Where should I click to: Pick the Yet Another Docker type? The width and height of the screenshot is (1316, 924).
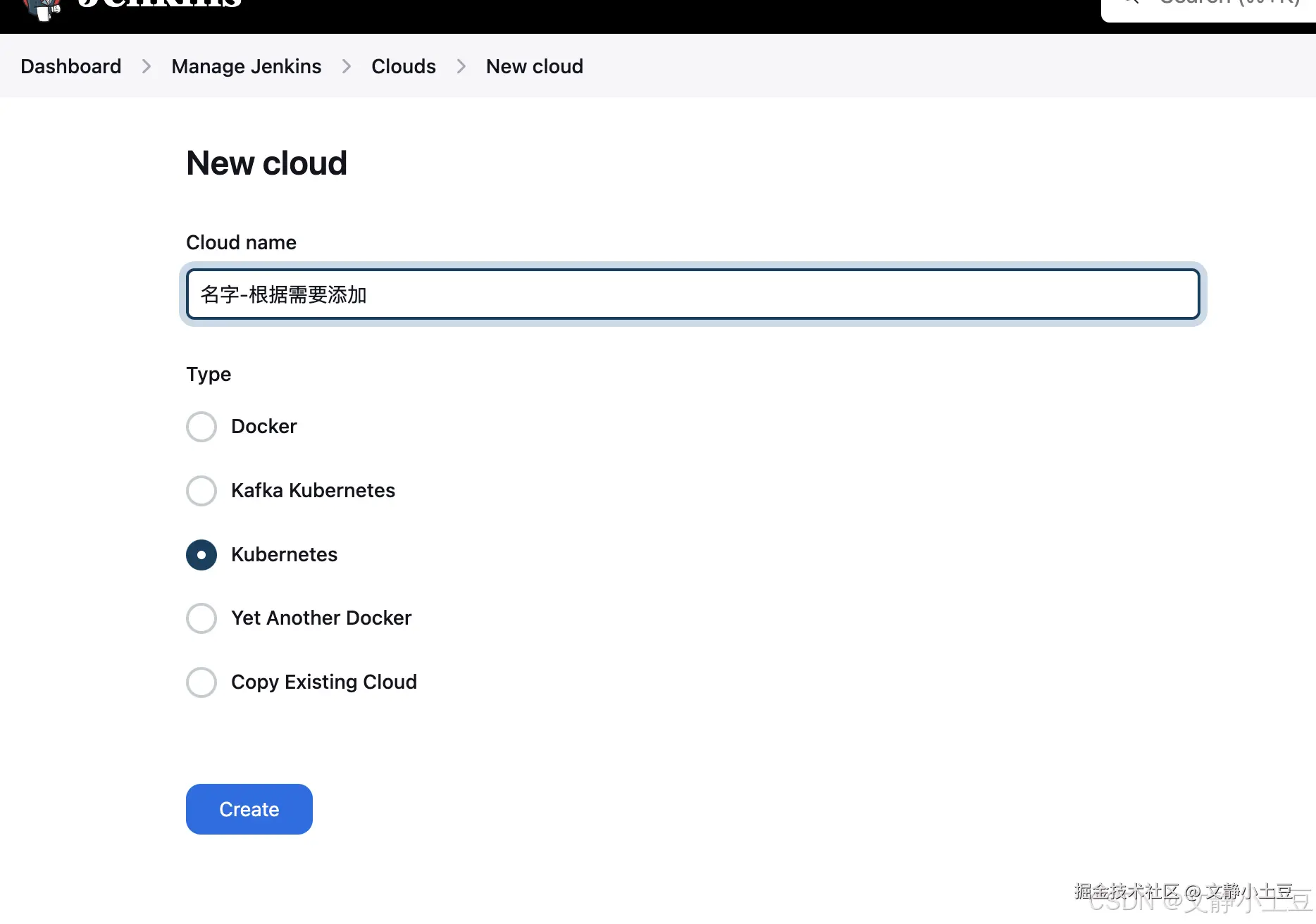pos(201,618)
